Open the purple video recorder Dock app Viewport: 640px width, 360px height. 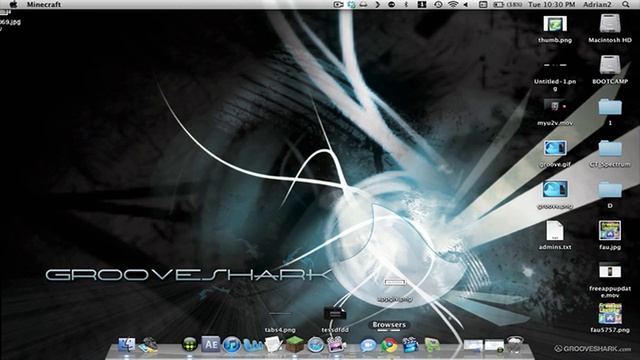coord(336,345)
